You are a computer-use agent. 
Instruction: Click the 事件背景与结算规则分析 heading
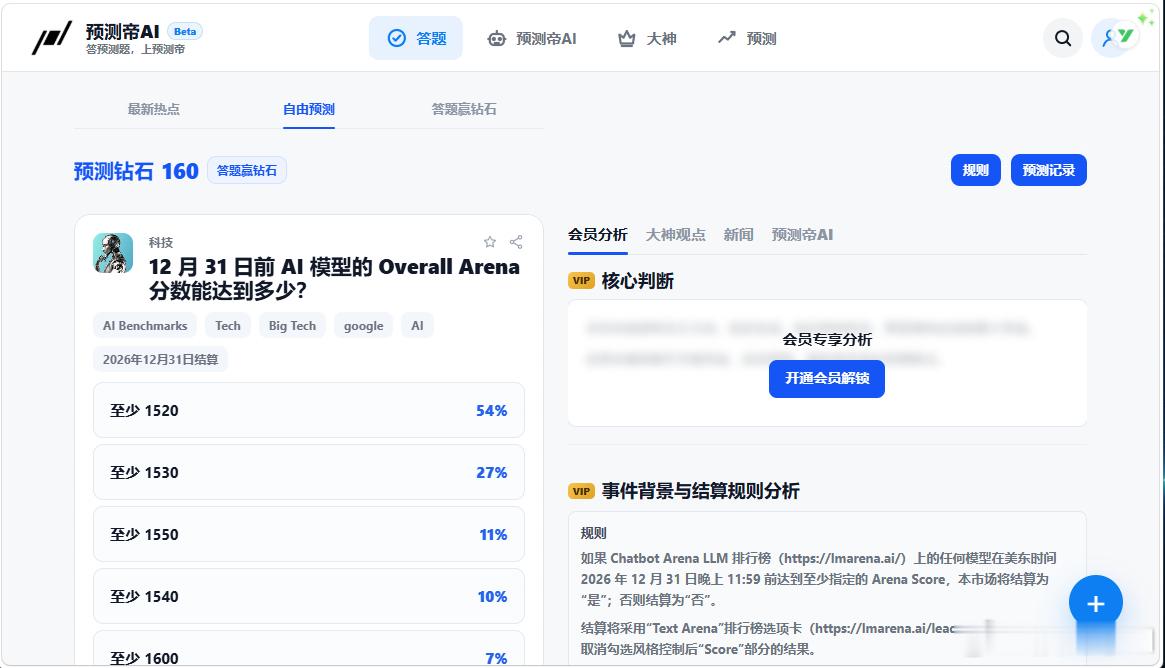[x=701, y=491]
